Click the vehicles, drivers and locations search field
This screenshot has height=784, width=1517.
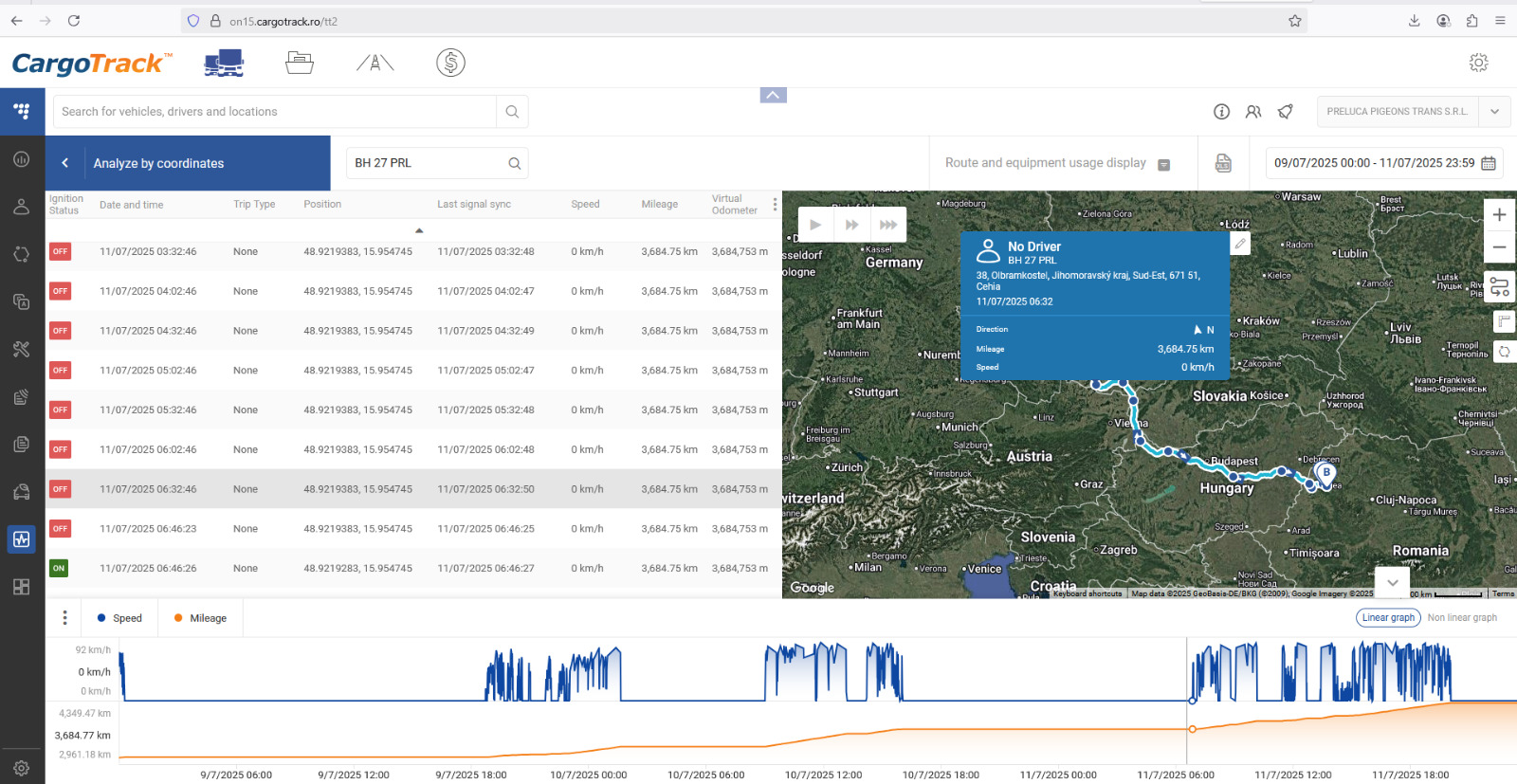[275, 112]
